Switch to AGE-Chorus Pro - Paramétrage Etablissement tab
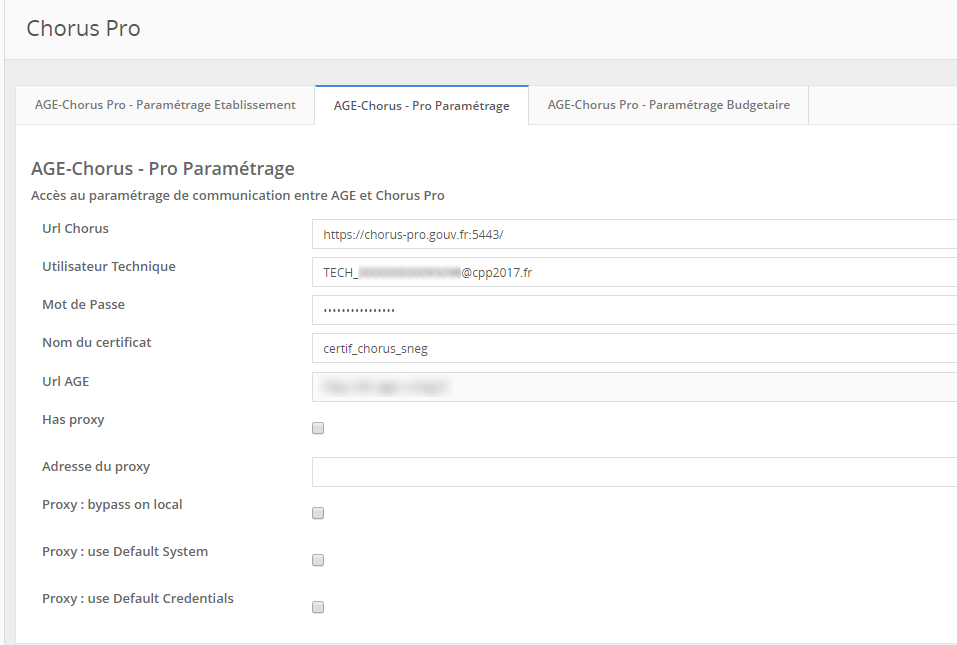957x645 pixels. click(x=165, y=105)
